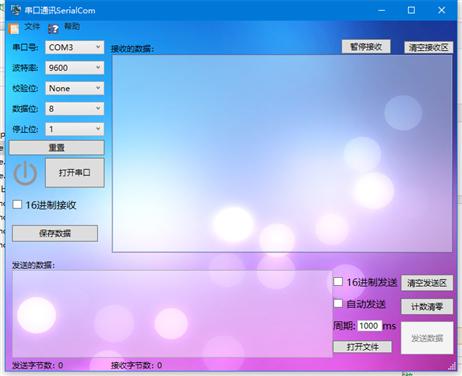
Task: Toggle the 16进制发送 checkbox
Action: coord(338,282)
